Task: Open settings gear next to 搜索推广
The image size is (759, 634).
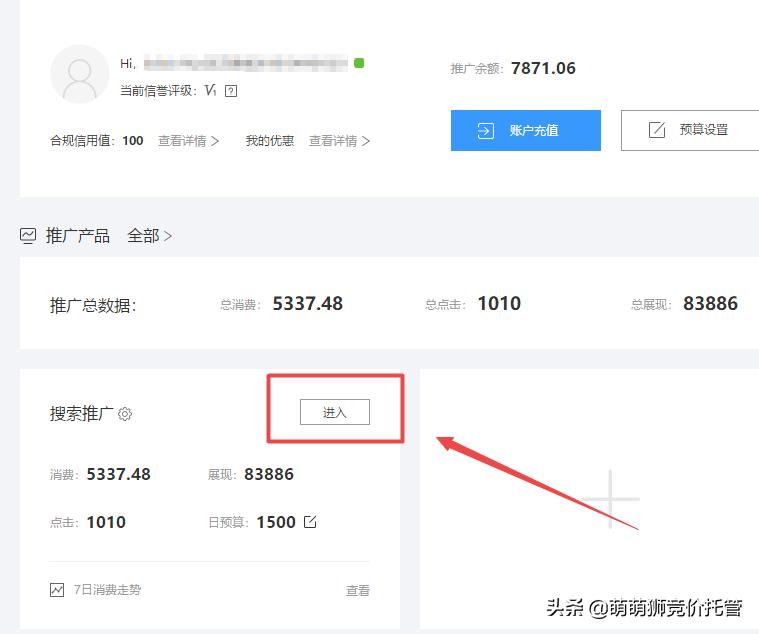Action: (125, 414)
